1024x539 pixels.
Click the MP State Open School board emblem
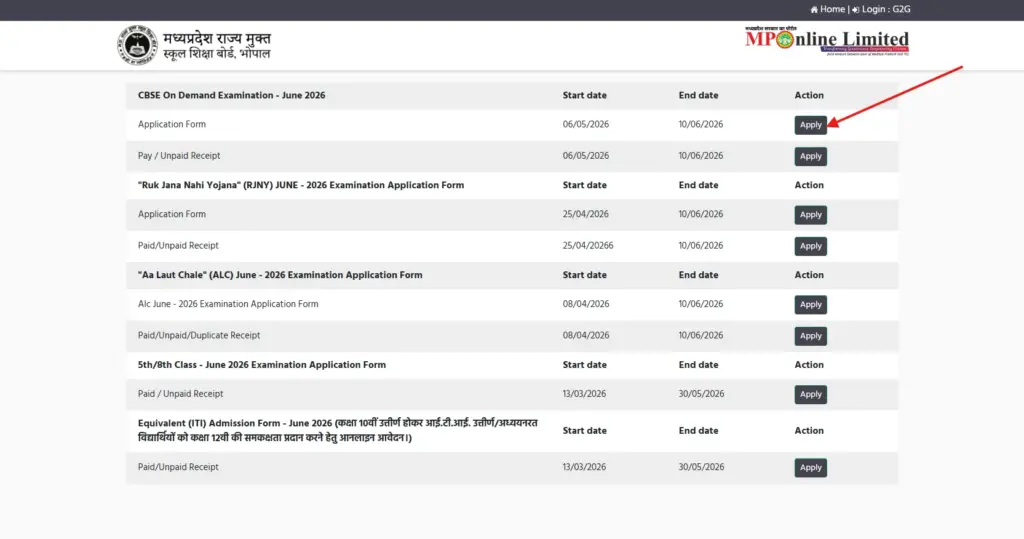[137, 45]
